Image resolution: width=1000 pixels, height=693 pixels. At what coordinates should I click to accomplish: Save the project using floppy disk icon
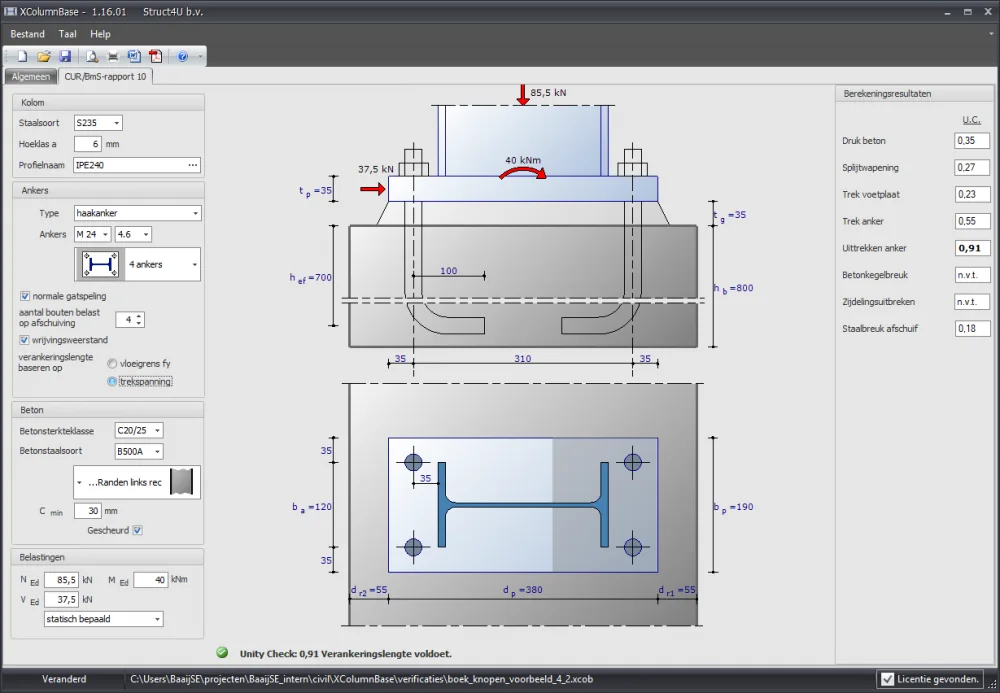pyautogui.click(x=65, y=57)
